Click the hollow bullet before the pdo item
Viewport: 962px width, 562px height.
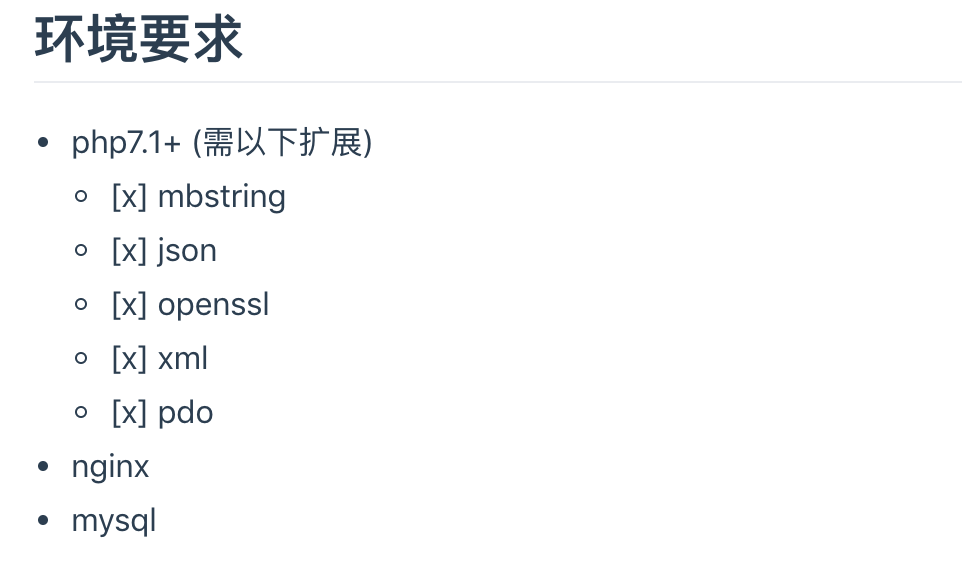pos(82,413)
